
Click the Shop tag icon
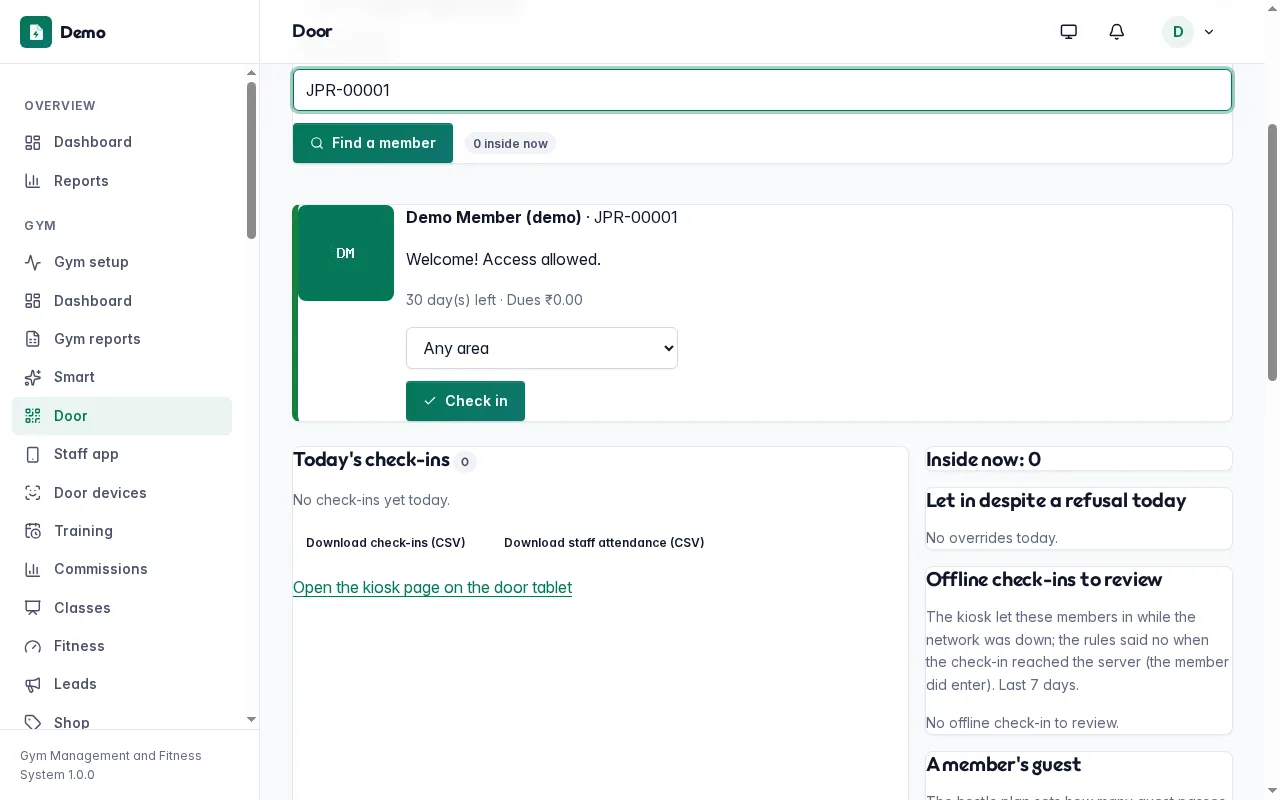coord(33,722)
